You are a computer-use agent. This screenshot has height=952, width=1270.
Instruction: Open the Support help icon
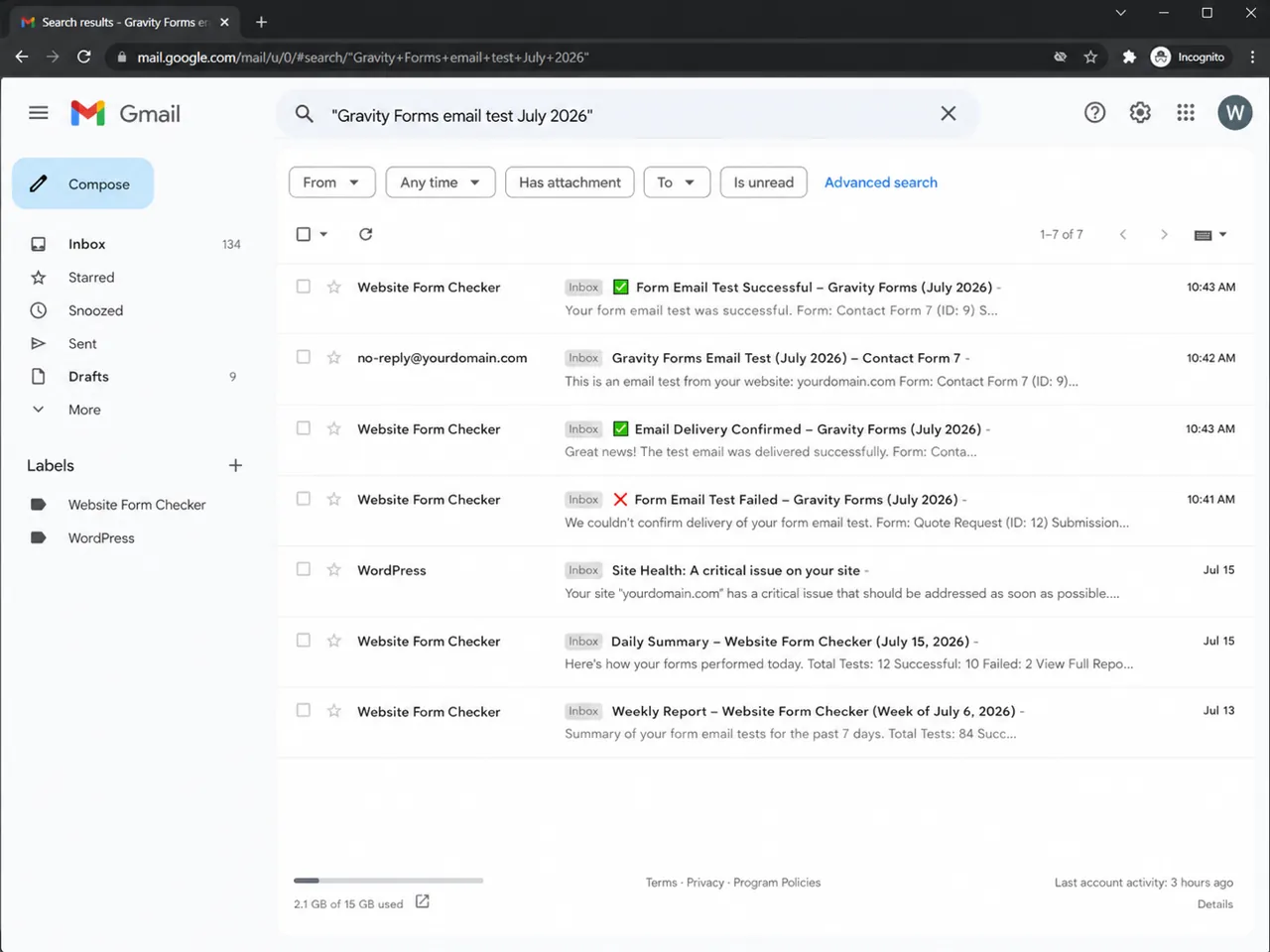[x=1094, y=113]
